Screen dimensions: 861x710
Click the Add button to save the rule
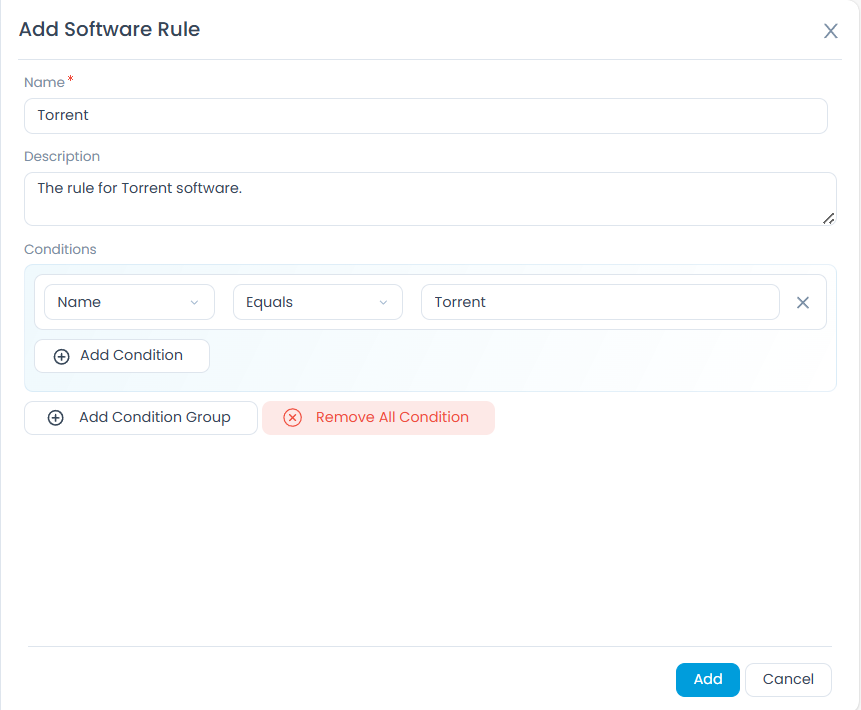click(707, 679)
